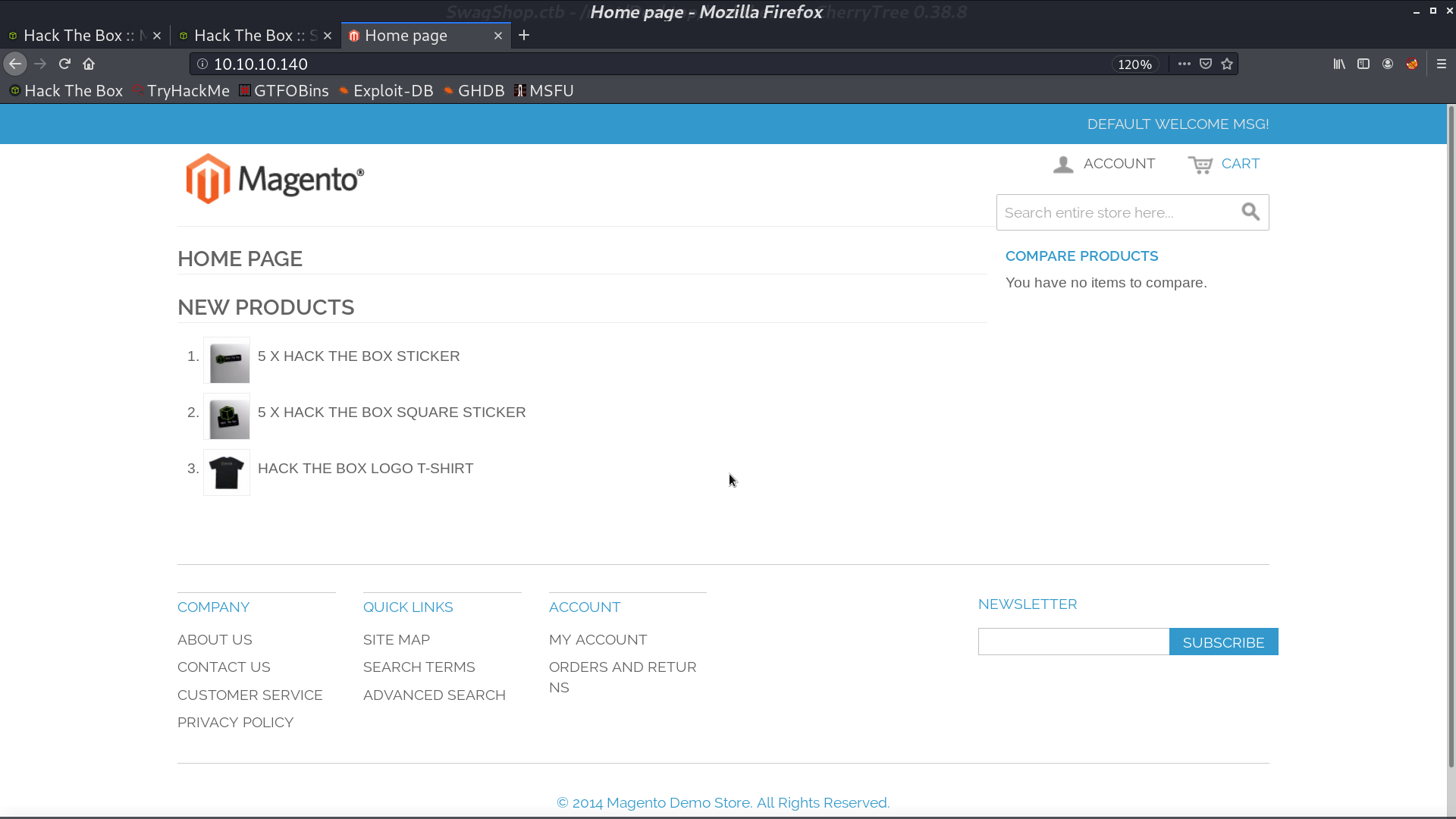
Task: Close the first Hack The Box tab
Action: point(157,36)
